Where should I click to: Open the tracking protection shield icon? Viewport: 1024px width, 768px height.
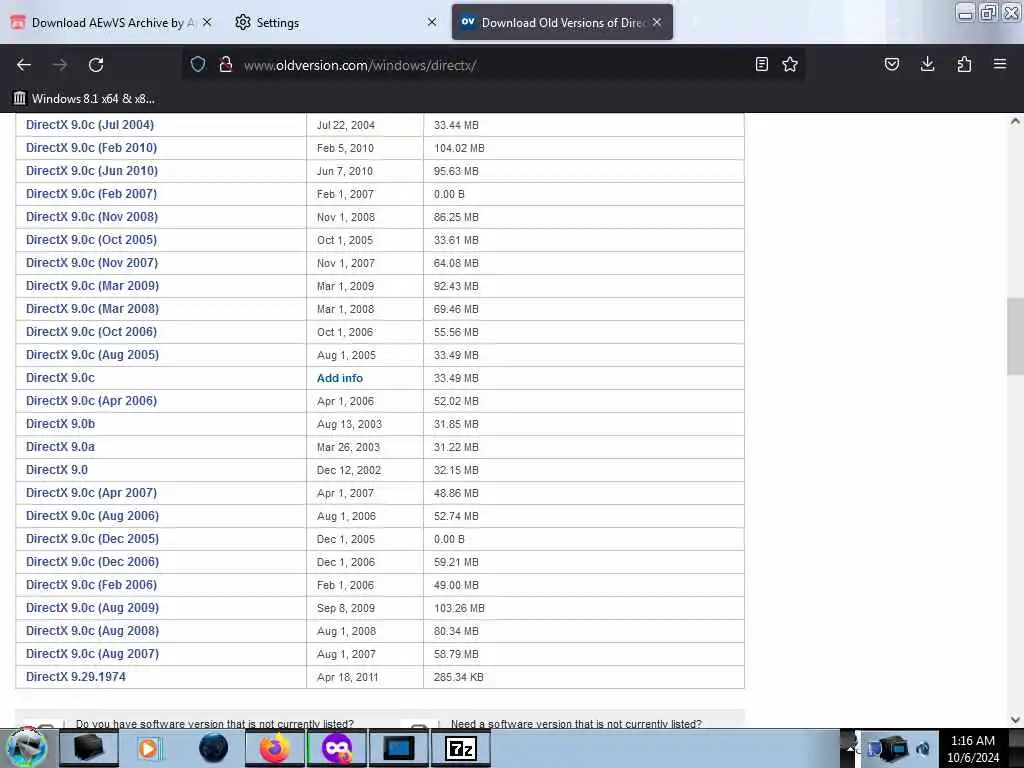coord(198,64)
